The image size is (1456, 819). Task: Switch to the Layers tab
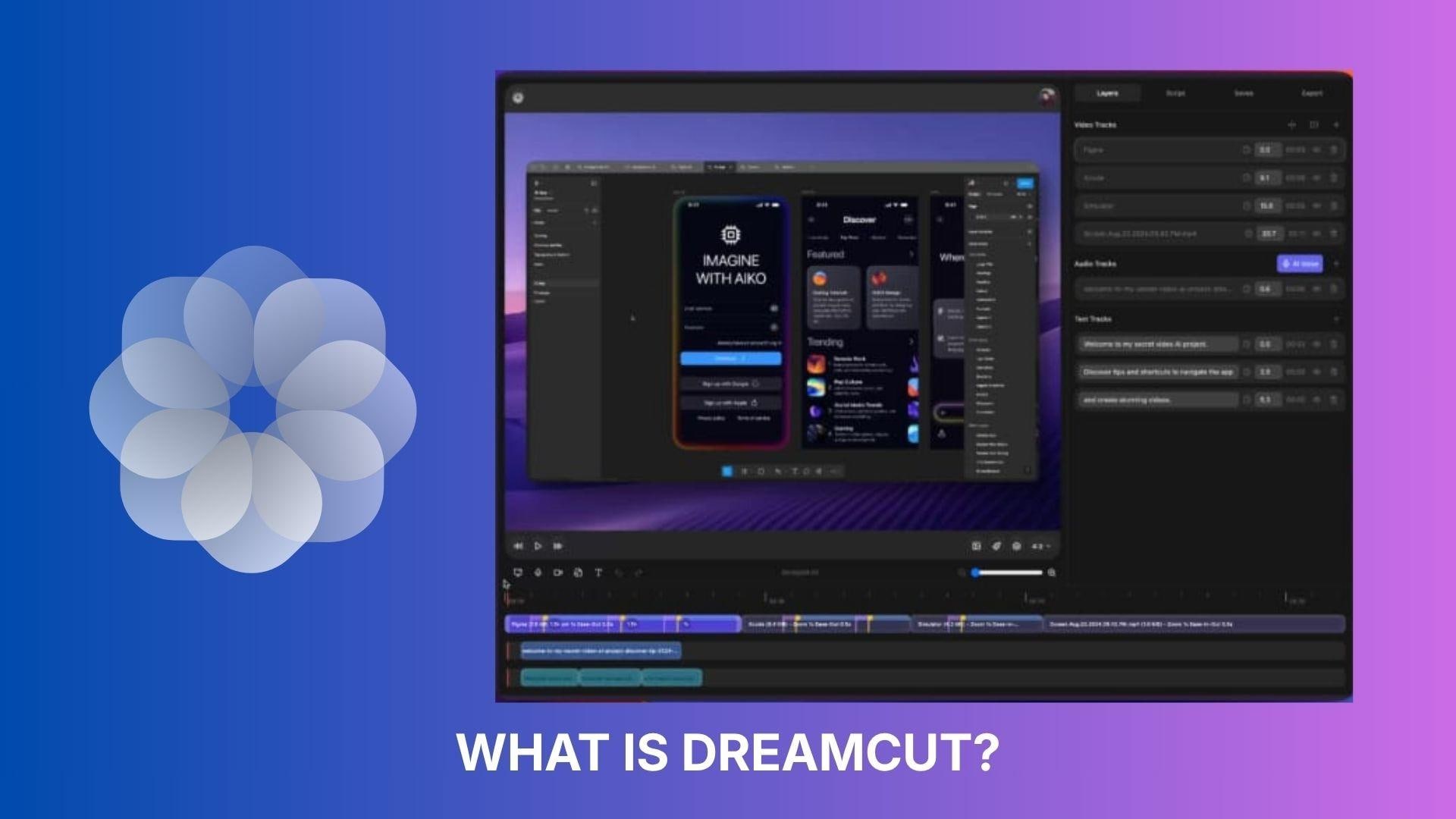pyautogui.click(x=1107, y=93)
